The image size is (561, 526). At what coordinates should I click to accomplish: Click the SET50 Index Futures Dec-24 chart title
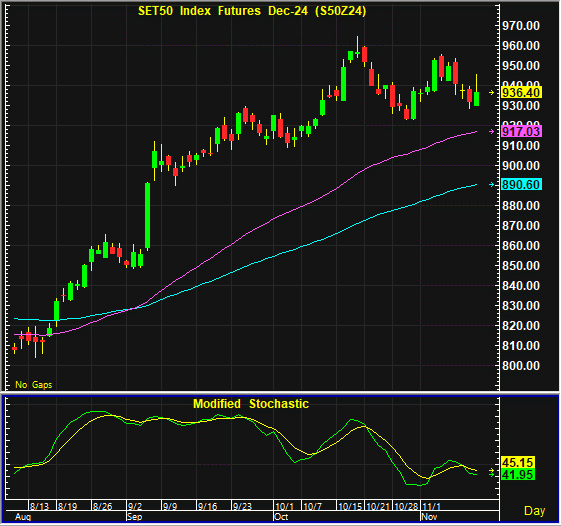[x=252, y=11]
